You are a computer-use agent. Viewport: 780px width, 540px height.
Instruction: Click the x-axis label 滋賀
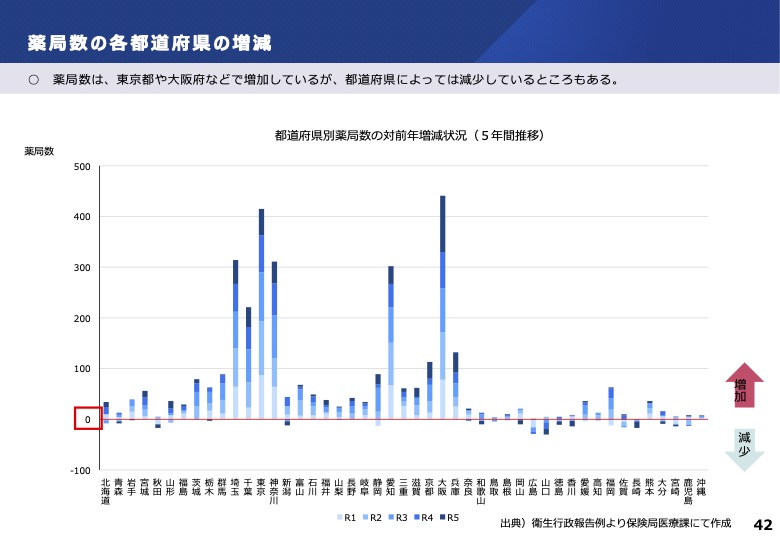pos(416,487)
